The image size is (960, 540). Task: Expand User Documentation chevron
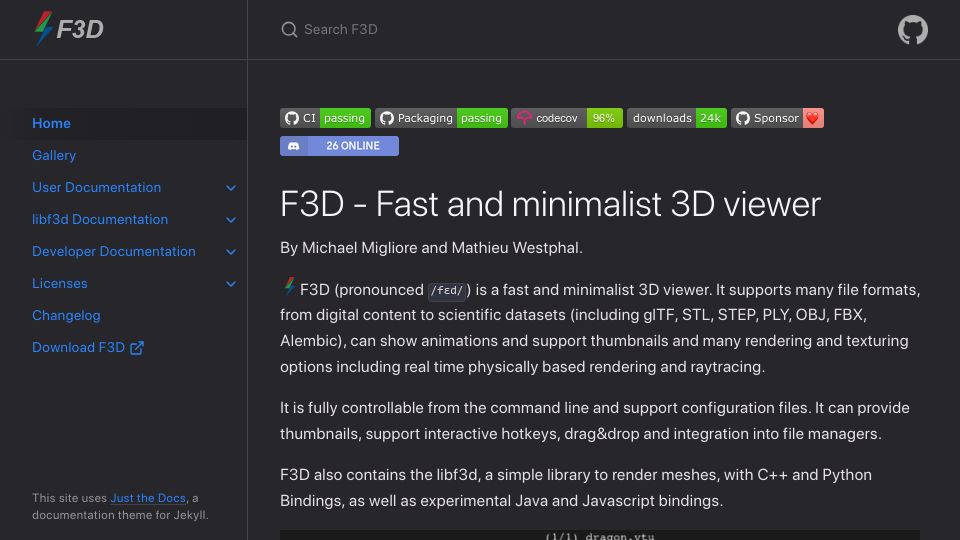click(231, 188)
